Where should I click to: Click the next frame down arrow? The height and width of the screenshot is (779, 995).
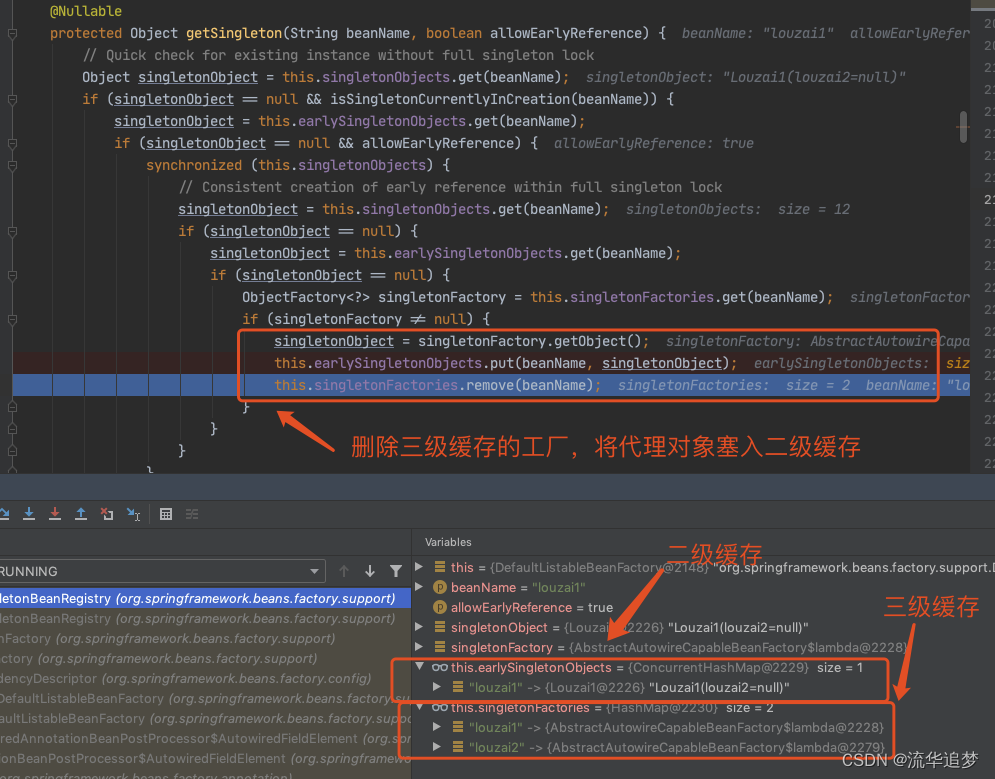(x=369, y=571)
